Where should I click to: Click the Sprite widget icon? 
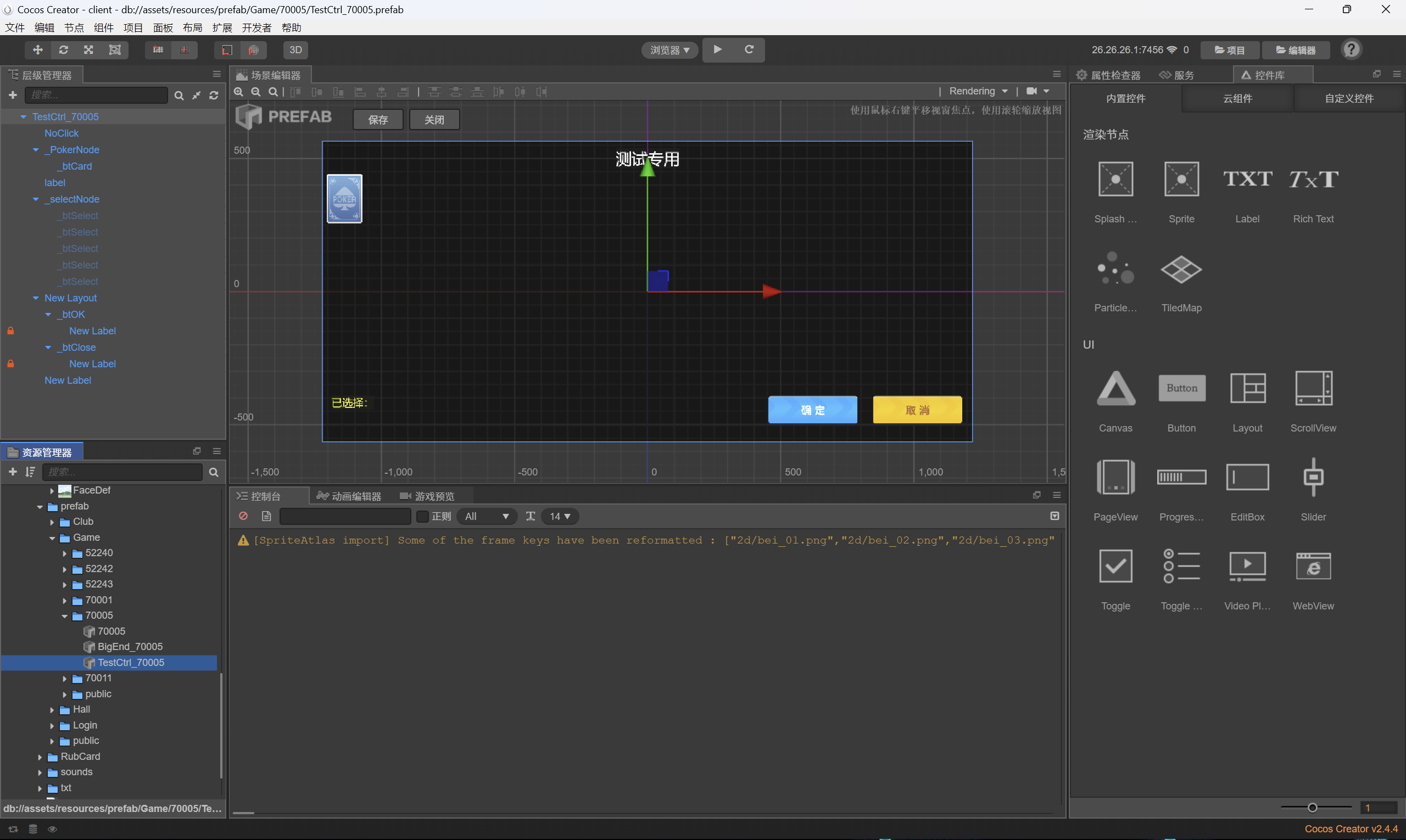(1181, 180)
